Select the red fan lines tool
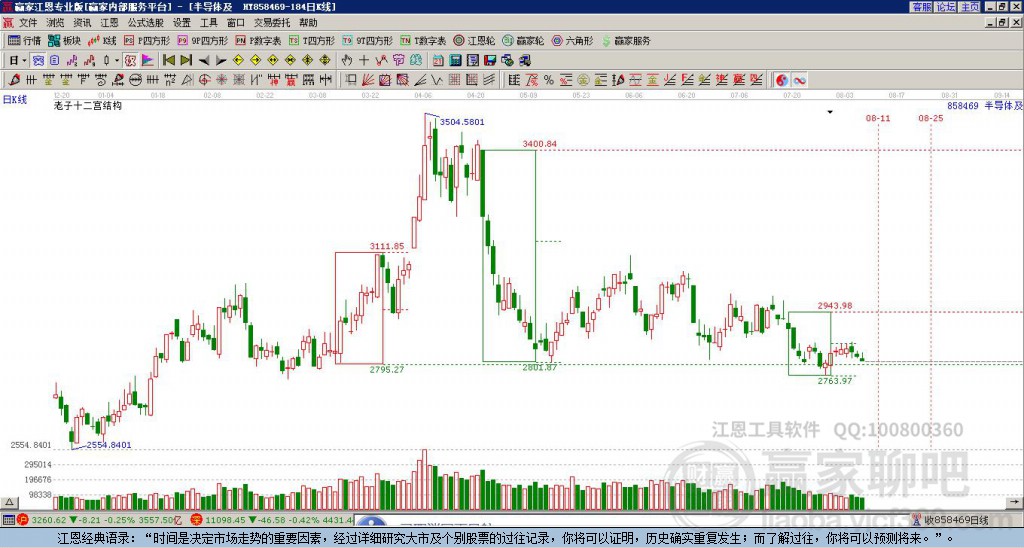 coord(368,80)
